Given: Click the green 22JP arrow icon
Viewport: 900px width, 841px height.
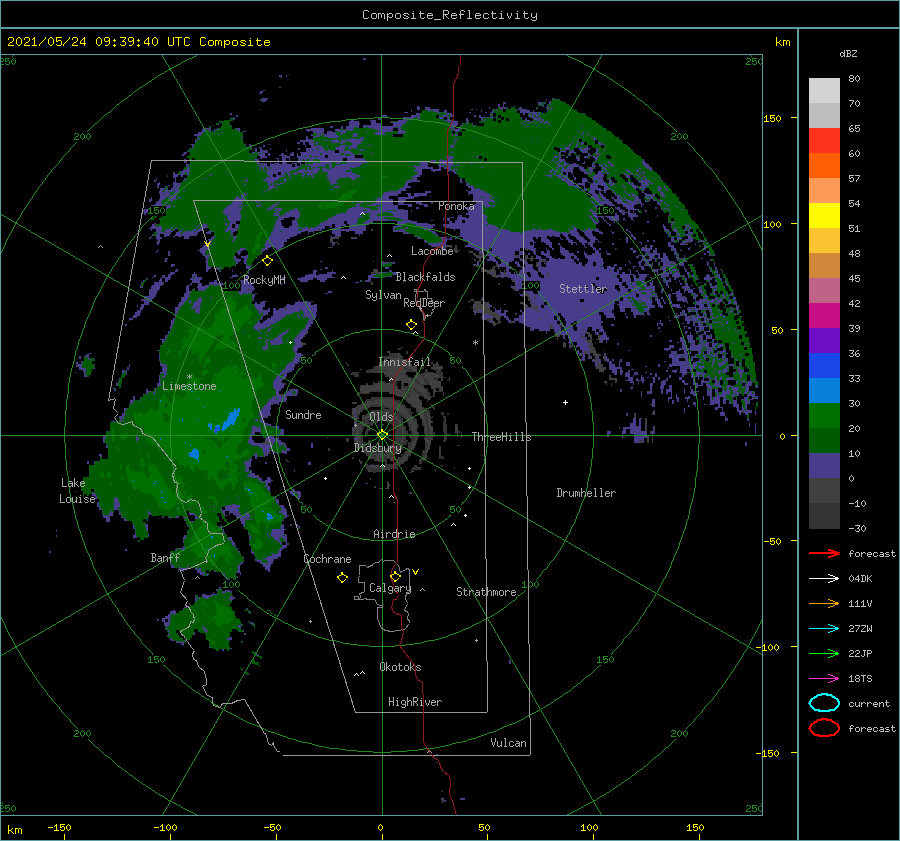Looking at the screenshot, I should (x=824, y=653).
